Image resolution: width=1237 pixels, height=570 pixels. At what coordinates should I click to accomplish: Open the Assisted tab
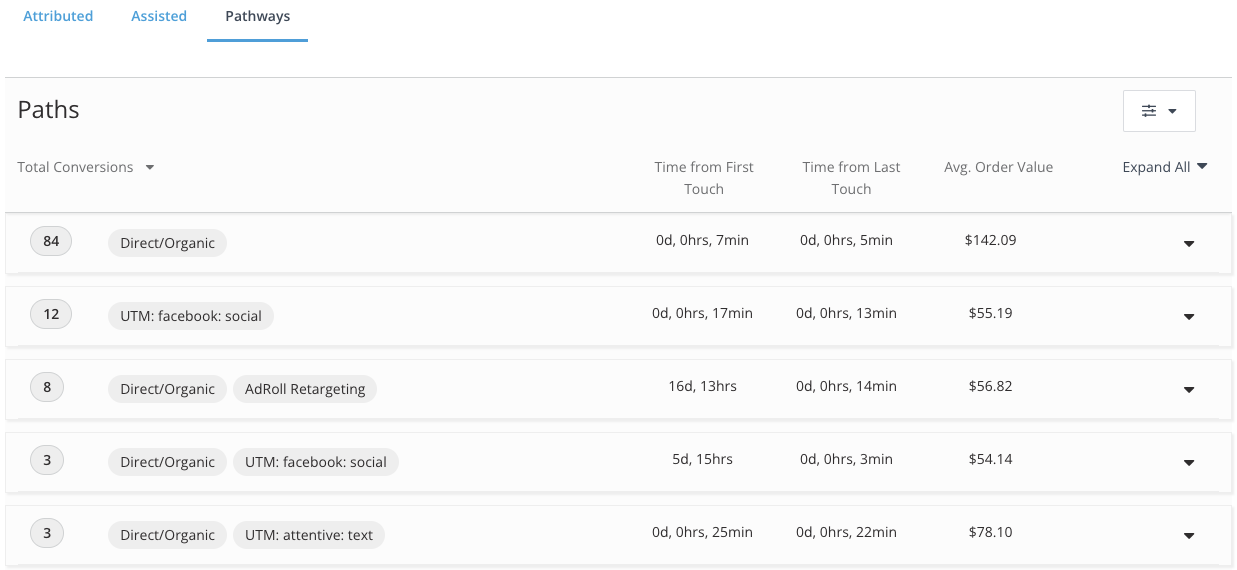[159, 16]
